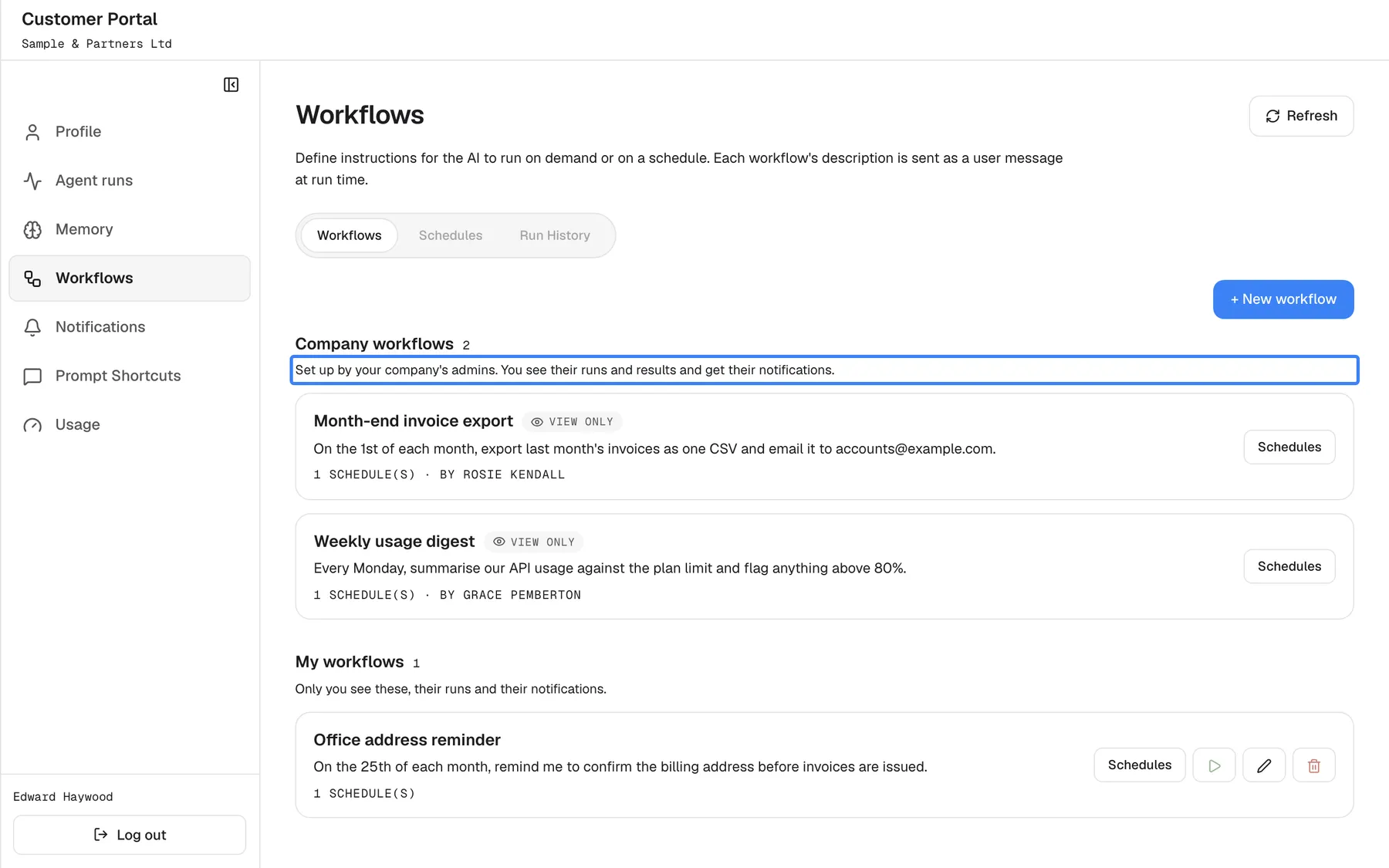This screenshot has height=868, width=1389.
Task: View the Usage page
Action: click(130, 424)
